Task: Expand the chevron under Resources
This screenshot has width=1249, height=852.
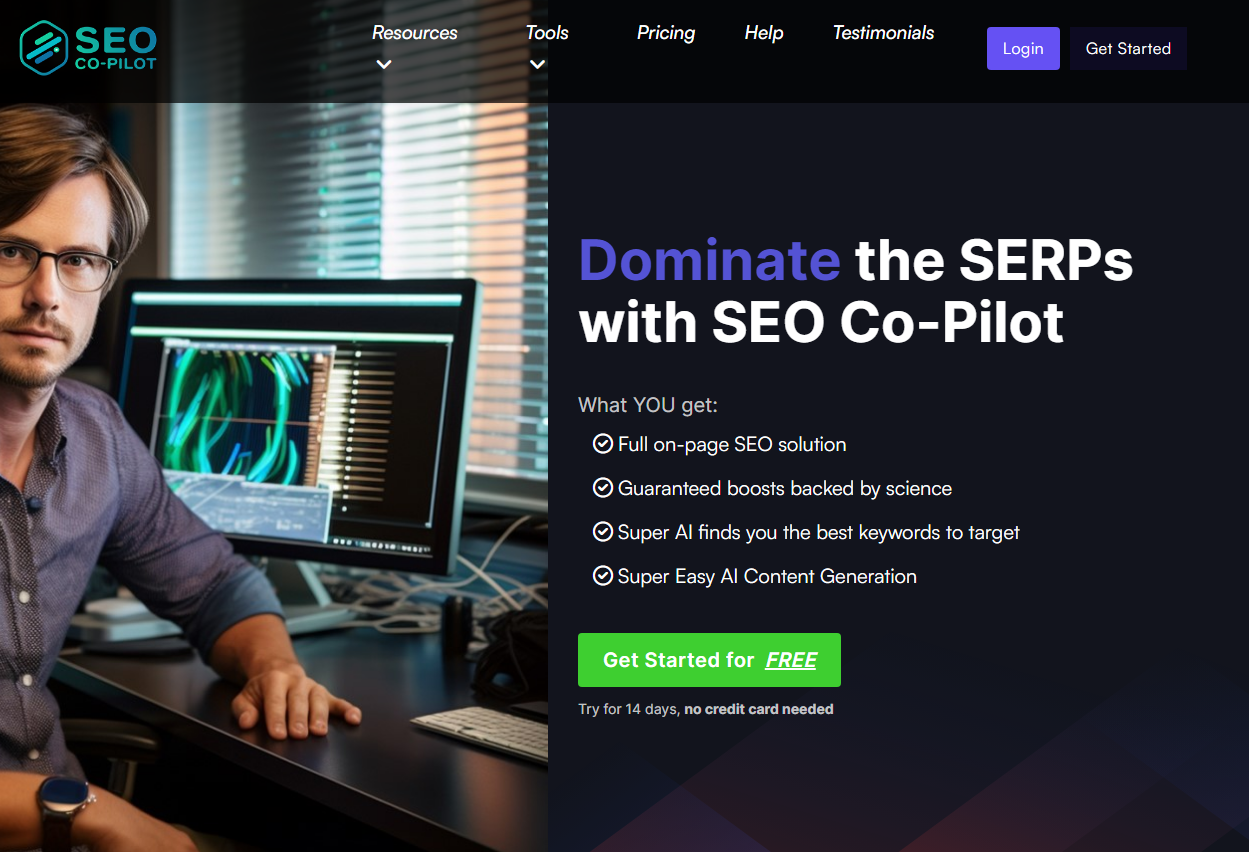Action: point(383,65)
